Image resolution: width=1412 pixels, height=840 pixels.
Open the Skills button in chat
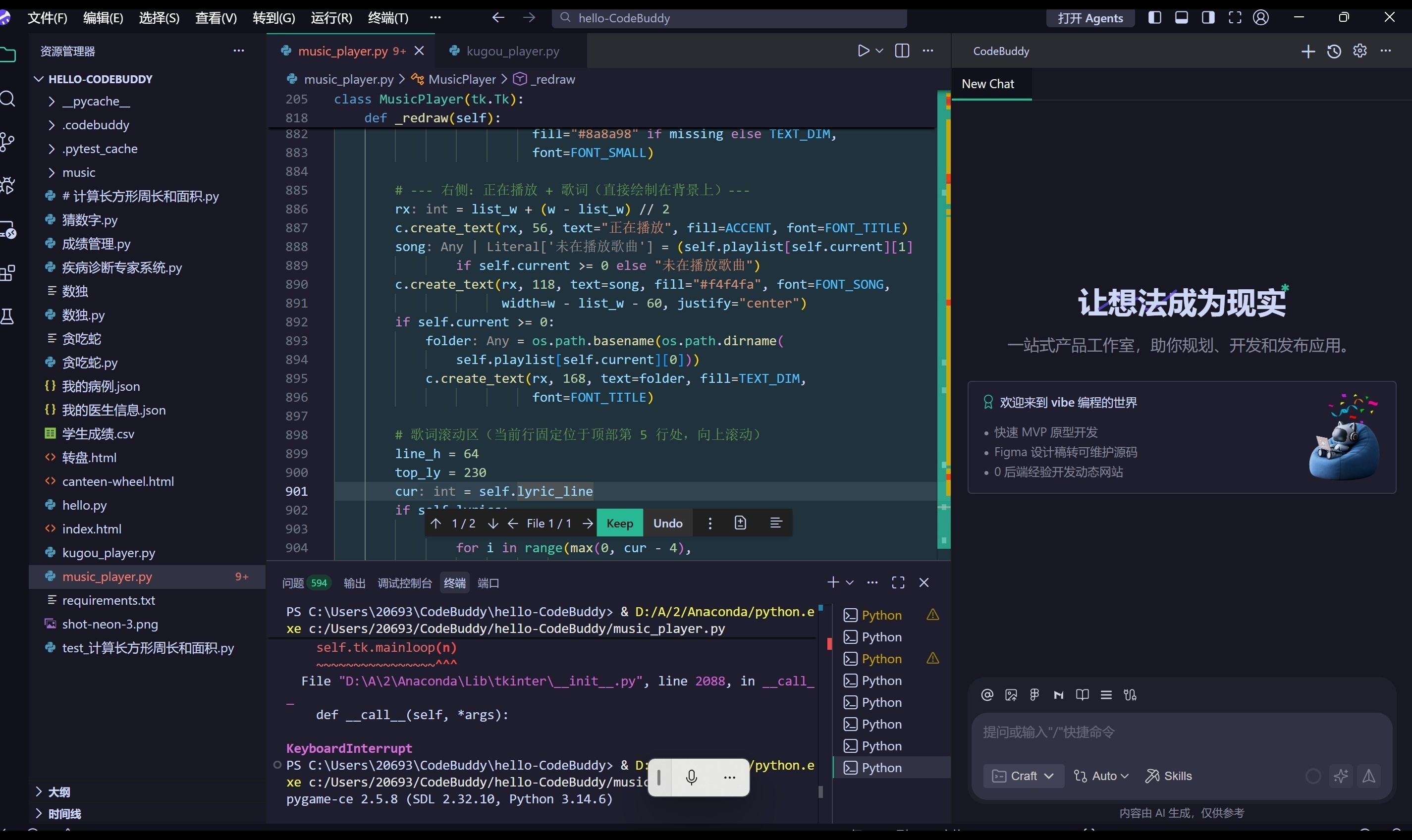pos(1169,776)
